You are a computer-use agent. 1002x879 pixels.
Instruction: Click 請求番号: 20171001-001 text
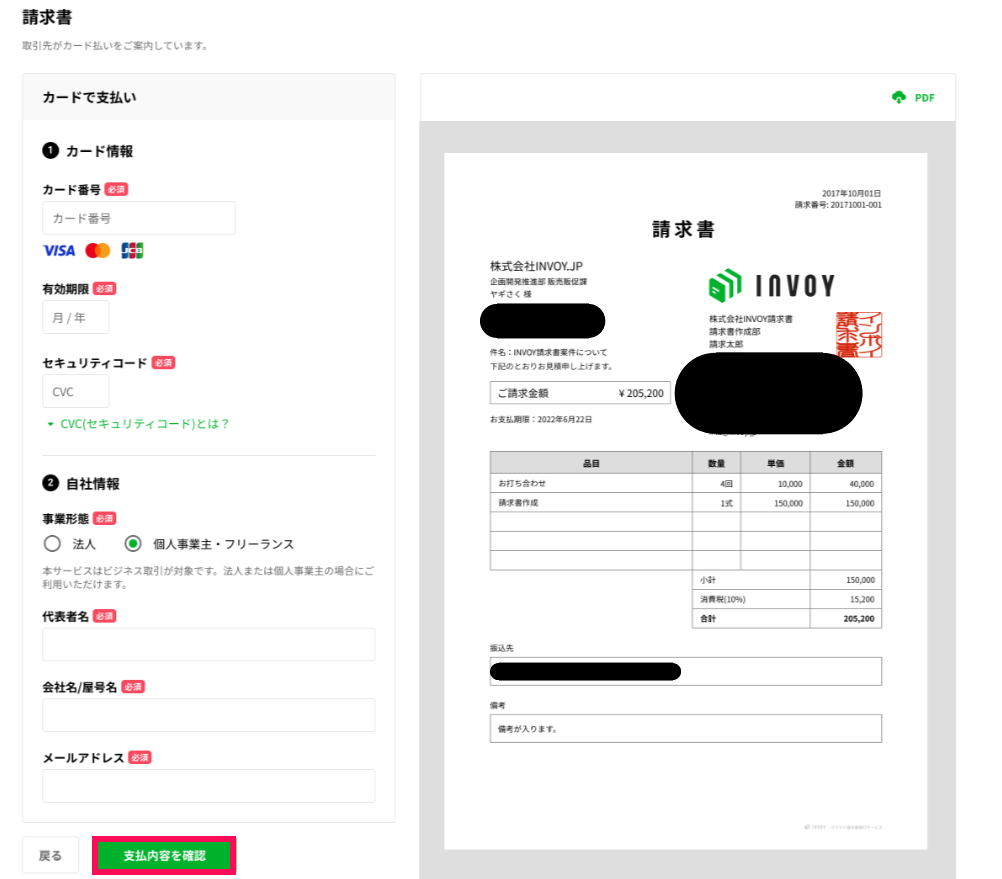click(x=838, y=205)
